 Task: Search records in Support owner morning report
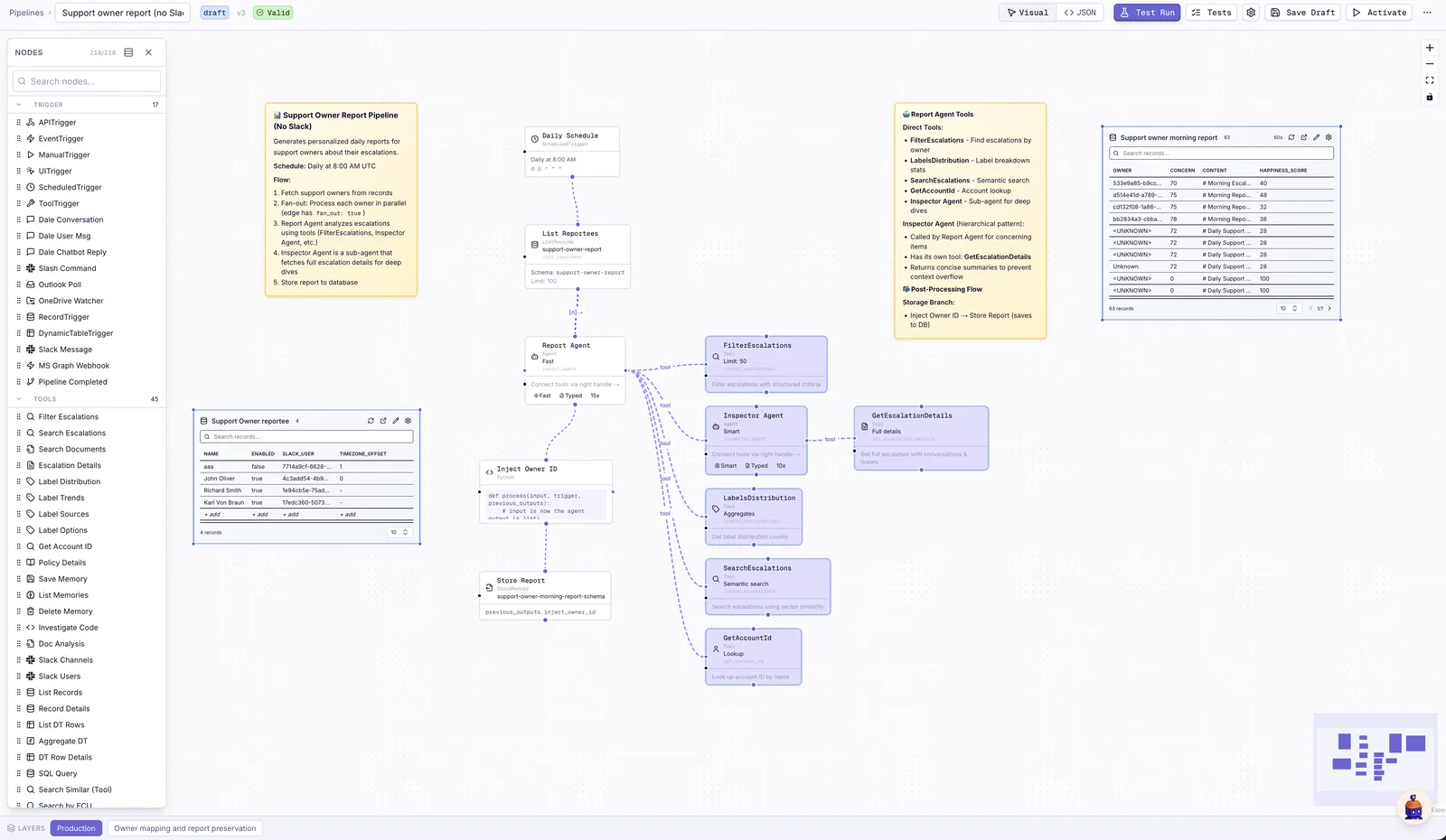[x=1221, y=154]
